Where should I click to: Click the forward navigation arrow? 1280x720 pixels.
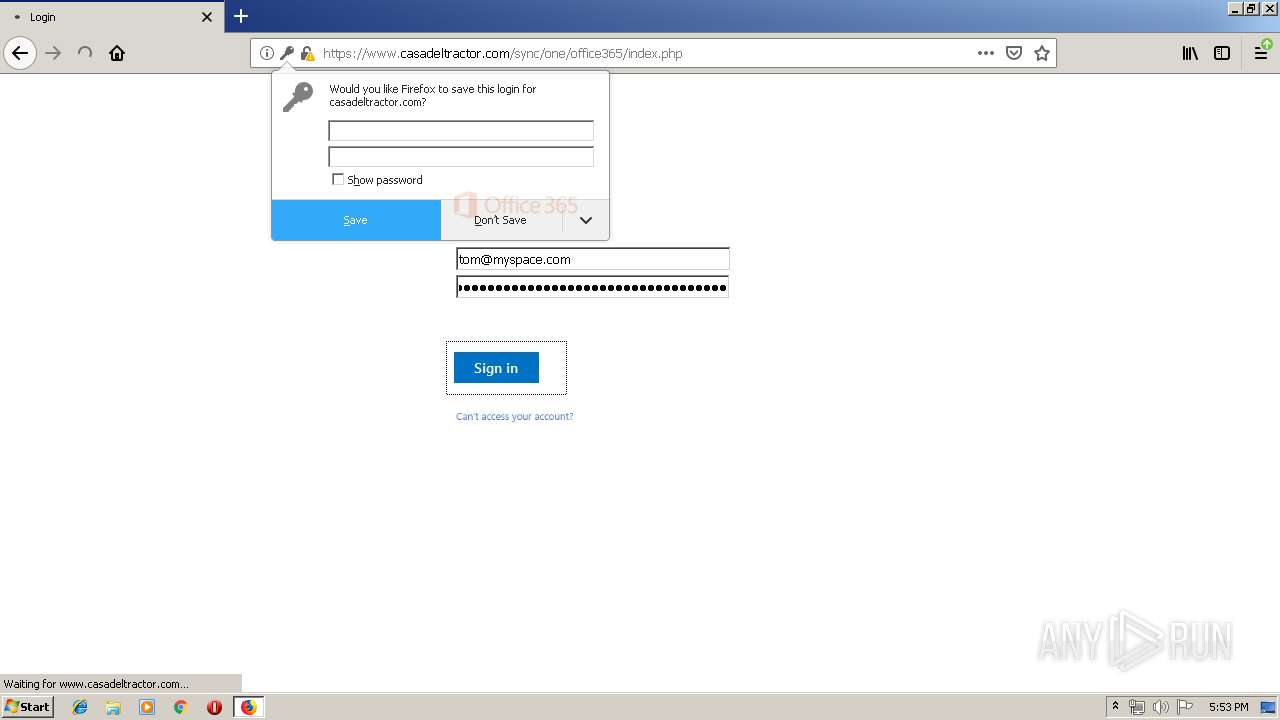(x=53, y=53)
